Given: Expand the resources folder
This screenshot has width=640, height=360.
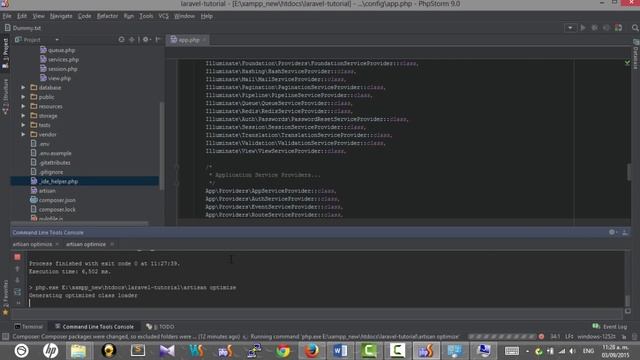Looking at the screenshot, I should (23, 106).
